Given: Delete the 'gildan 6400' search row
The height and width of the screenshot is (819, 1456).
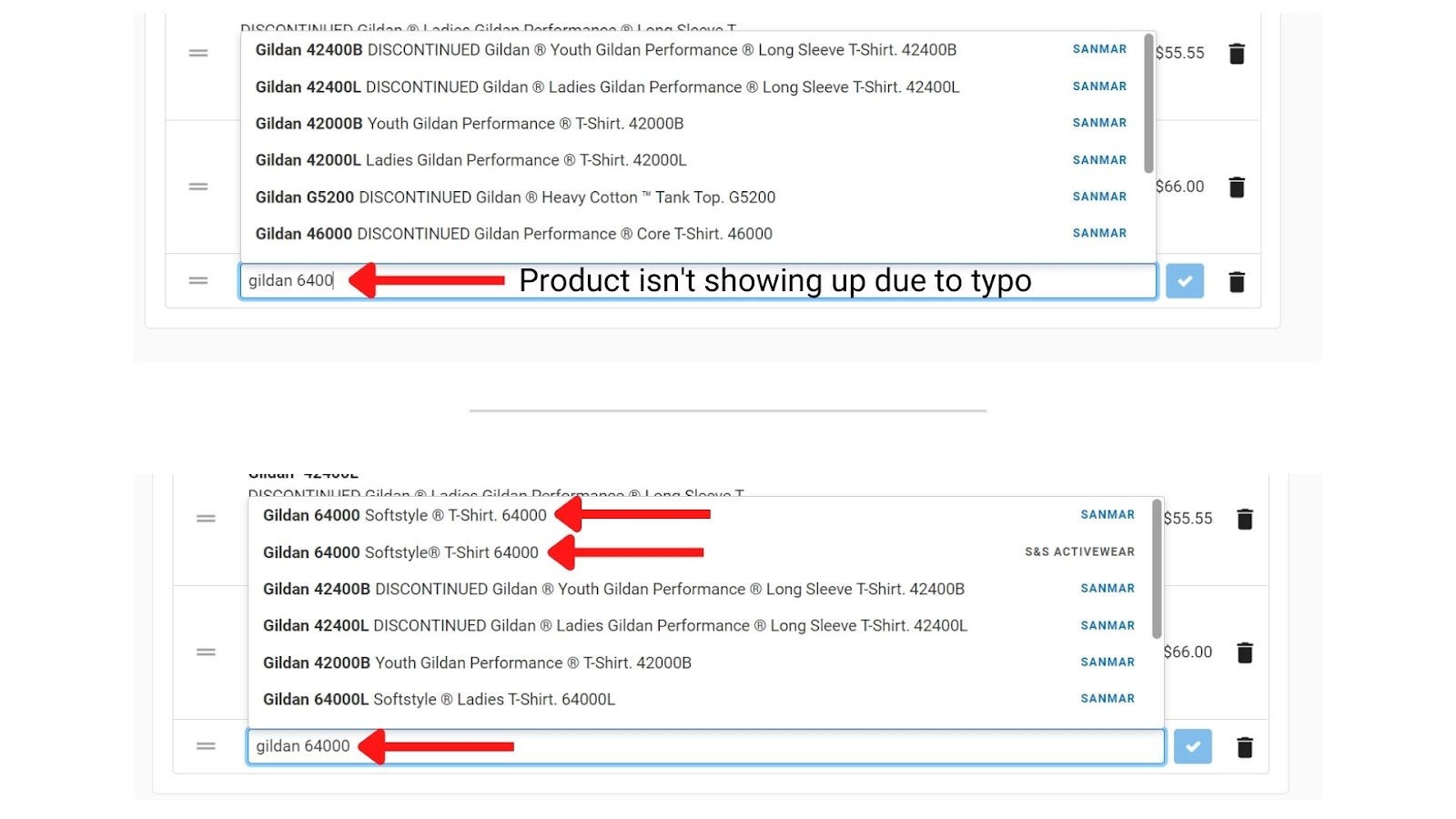Looking at the screenshot, I should (x=1237, y=282).
